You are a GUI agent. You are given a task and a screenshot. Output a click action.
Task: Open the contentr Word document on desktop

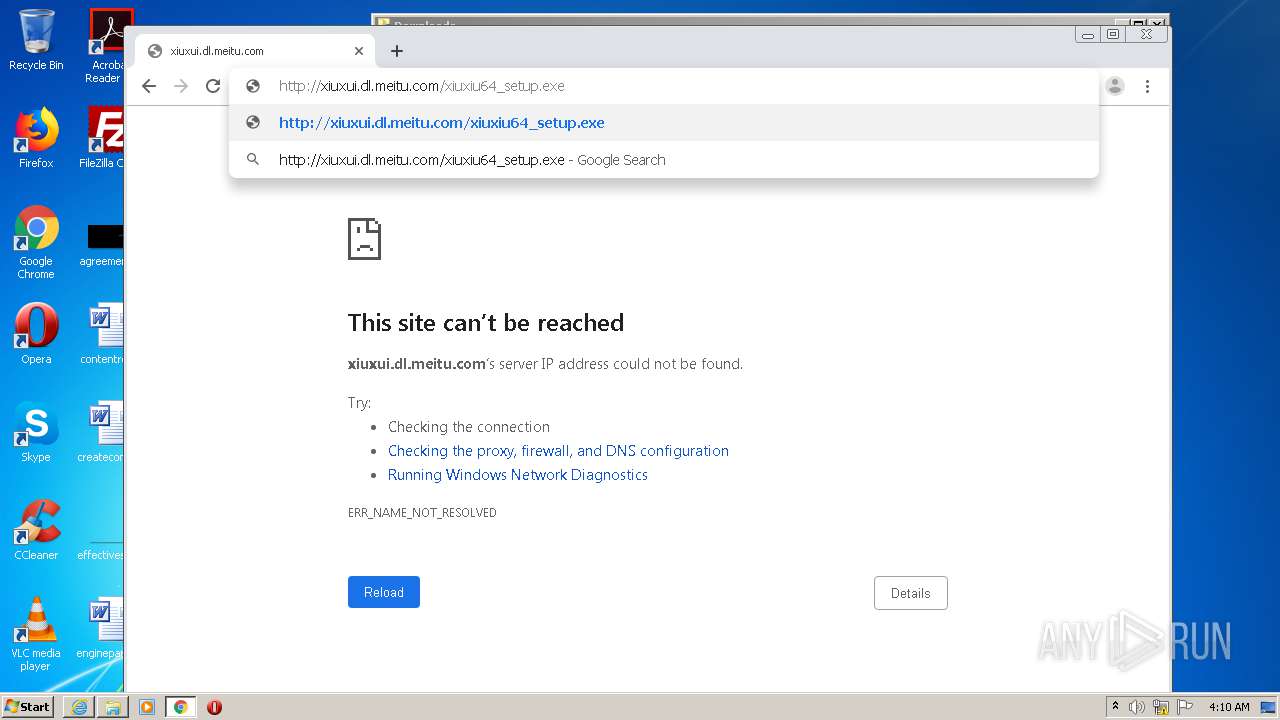pyautogui.click(x=102, y=334)
